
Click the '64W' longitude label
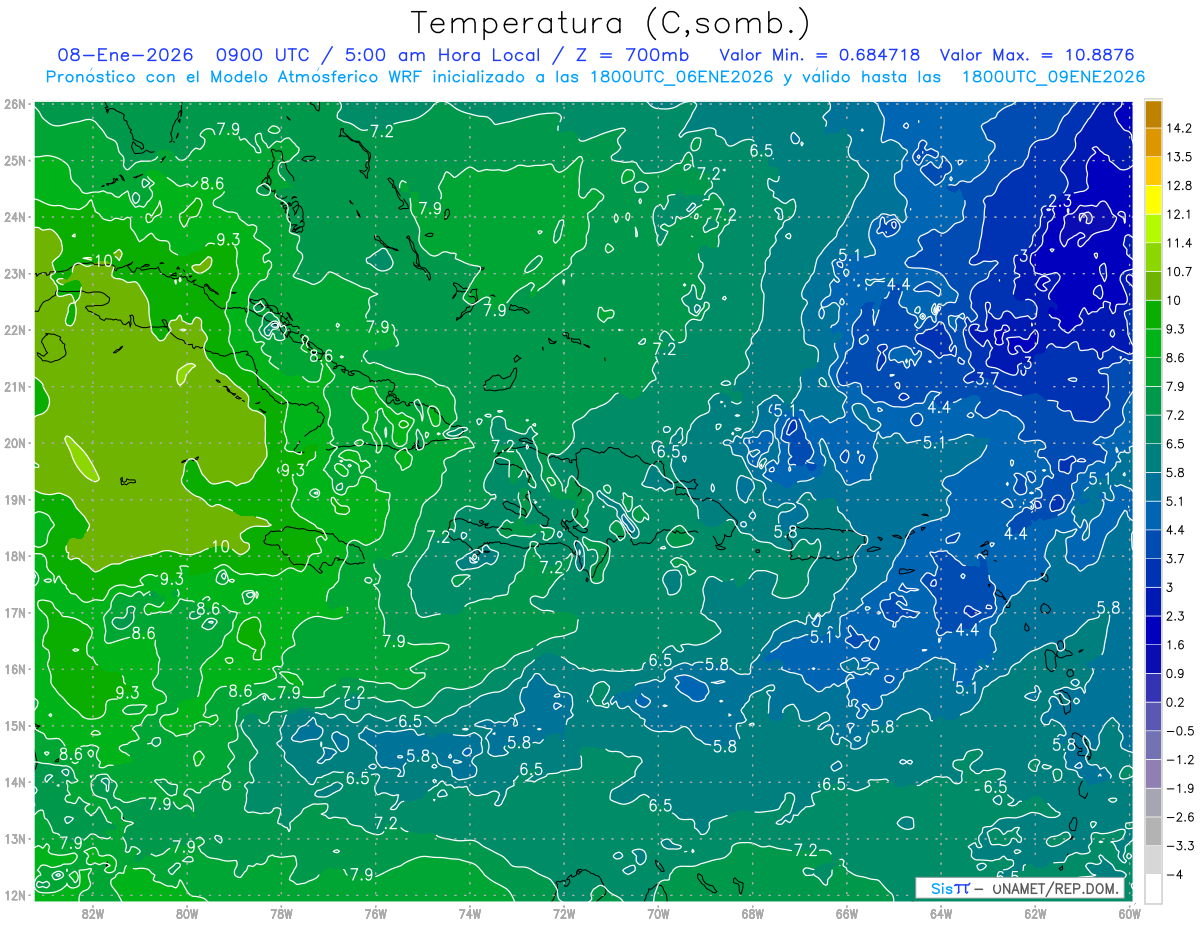(x=941, y=914)
